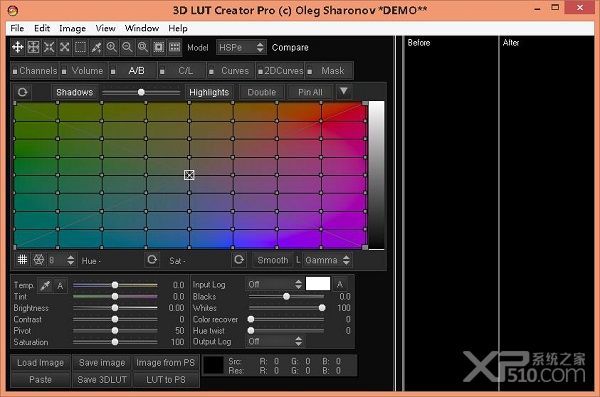
Task: Open the Gamma dropdown
Action: pyautogui.click(x=327, y=260)
